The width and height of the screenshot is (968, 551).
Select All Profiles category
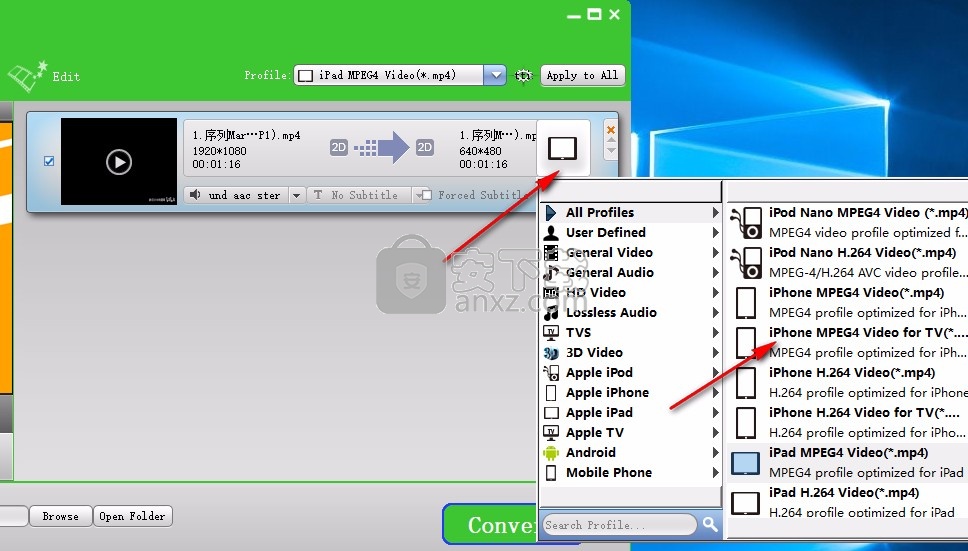coord(631,212)
